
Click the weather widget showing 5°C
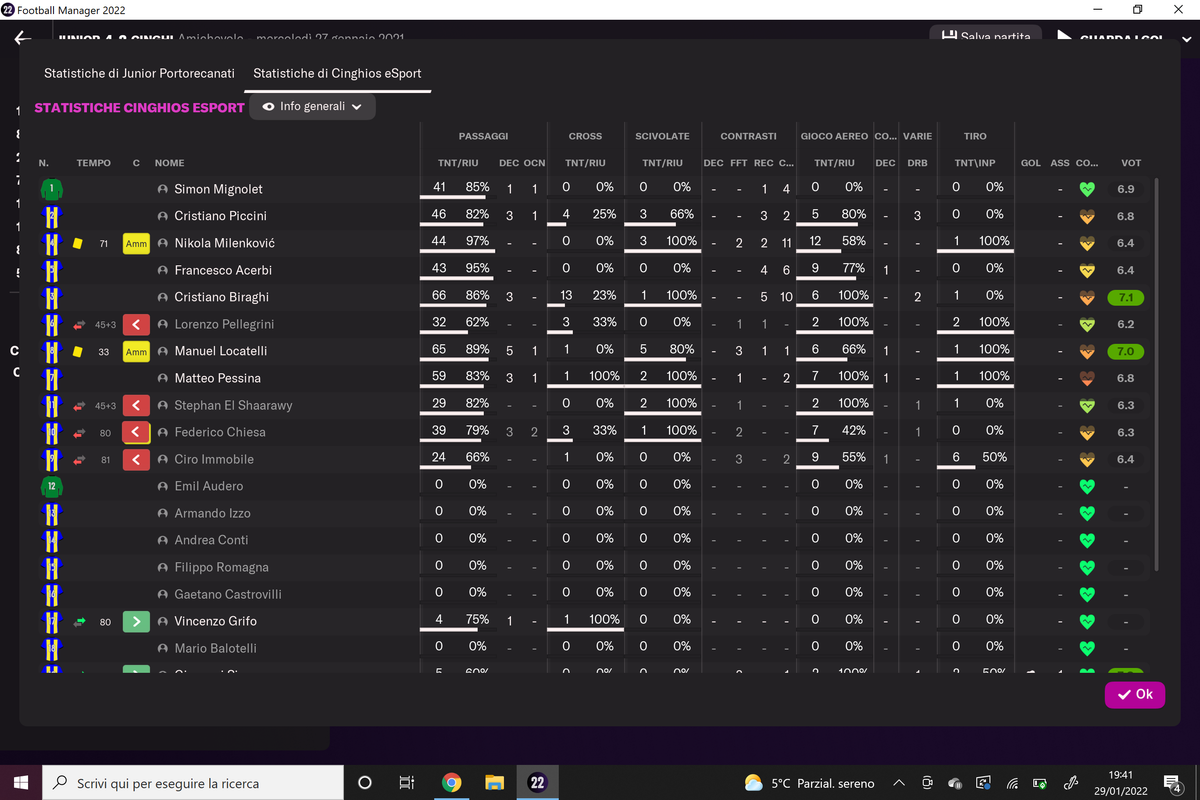[x=810, y=783]
